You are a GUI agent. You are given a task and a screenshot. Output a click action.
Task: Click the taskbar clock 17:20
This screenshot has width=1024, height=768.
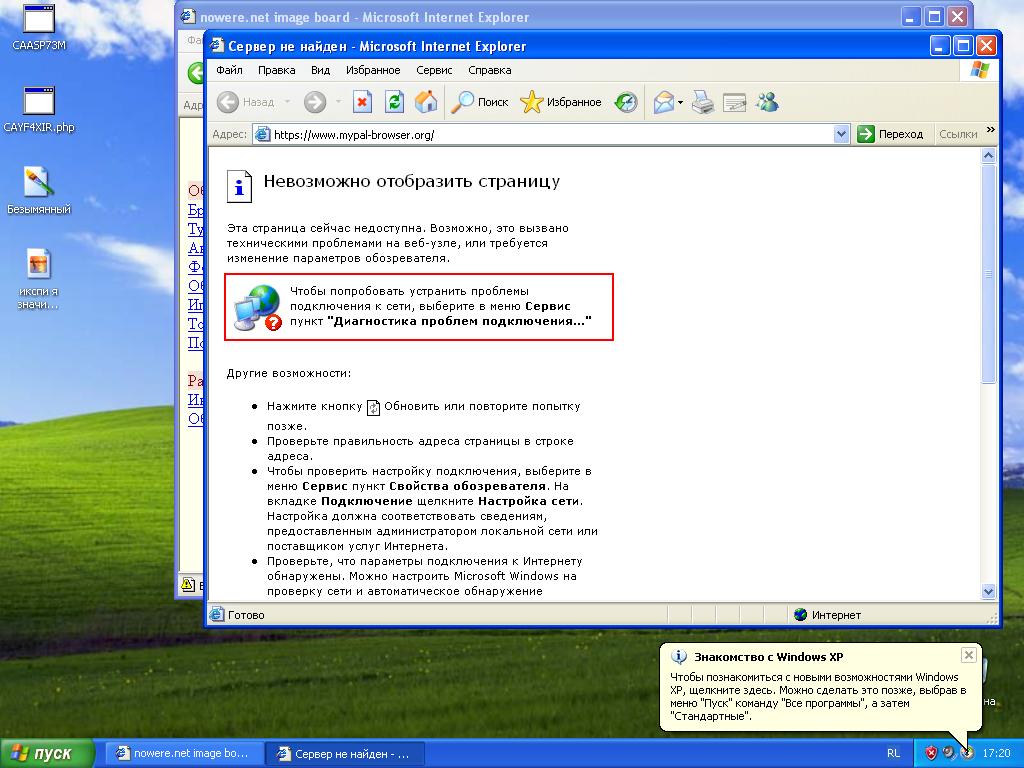(x=997, y=753)
